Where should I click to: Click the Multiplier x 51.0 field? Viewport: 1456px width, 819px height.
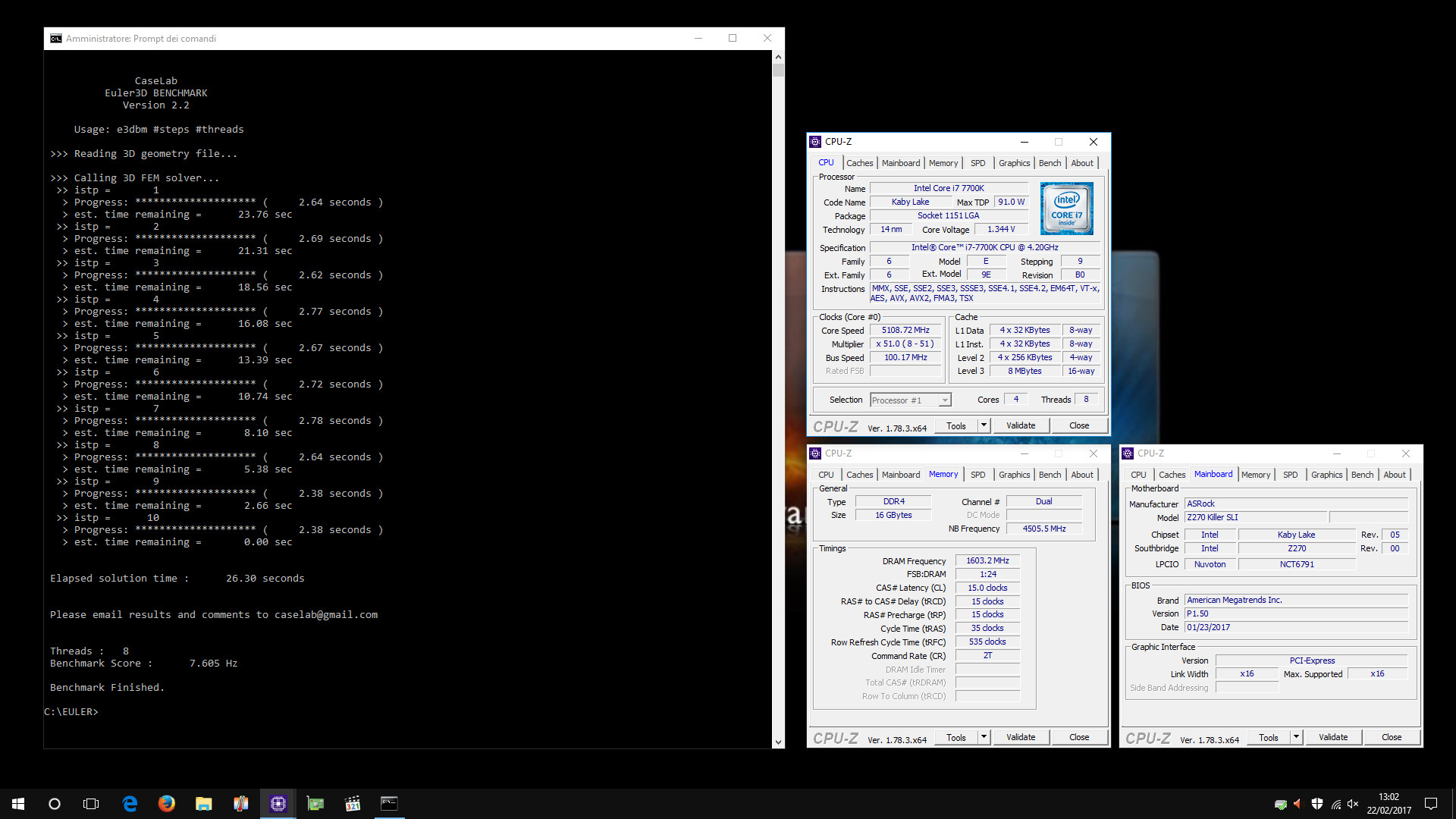tap(905, 344)
